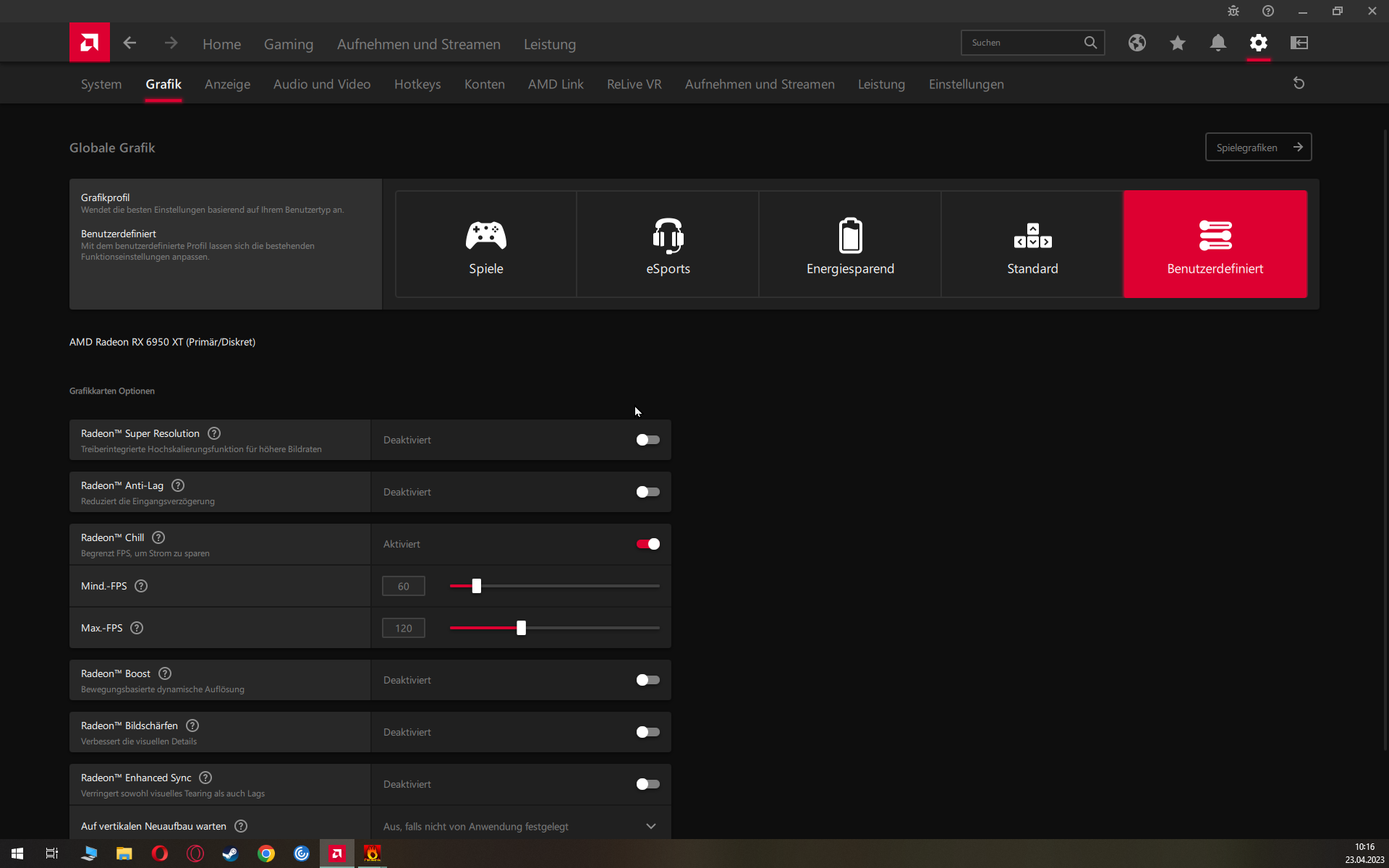Enable Radeon Super Resolution toggle
The image size is (1389, 868).
pyautogui.click(x=647, y=440)
